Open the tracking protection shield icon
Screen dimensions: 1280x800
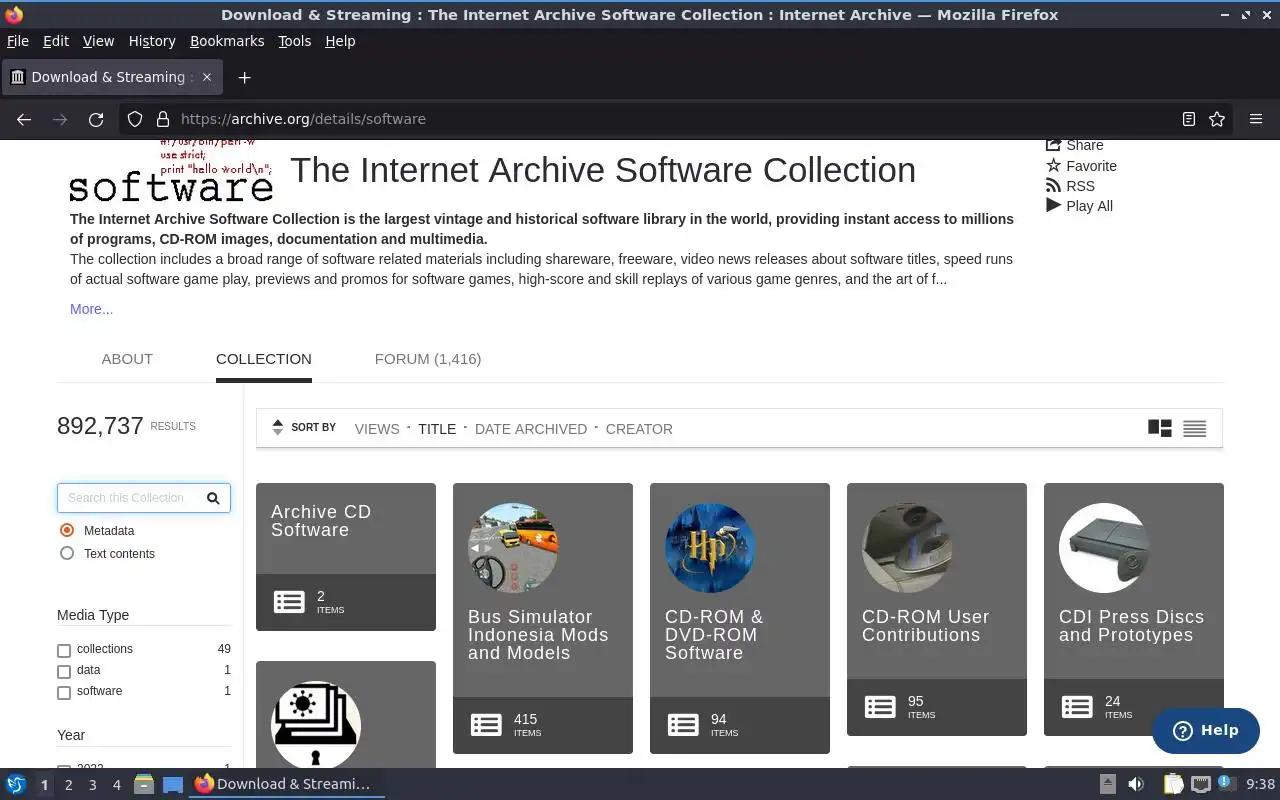(x=135, y=119)
